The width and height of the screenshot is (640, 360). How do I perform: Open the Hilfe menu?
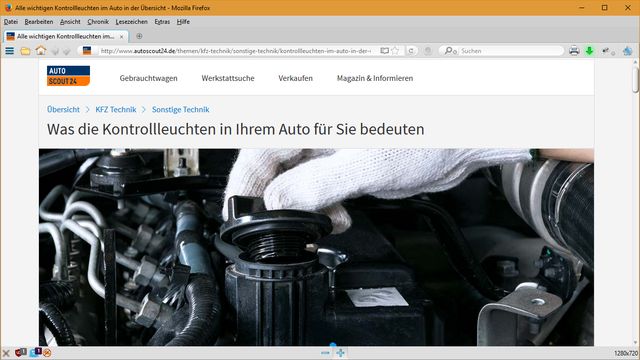click(183, 22)
